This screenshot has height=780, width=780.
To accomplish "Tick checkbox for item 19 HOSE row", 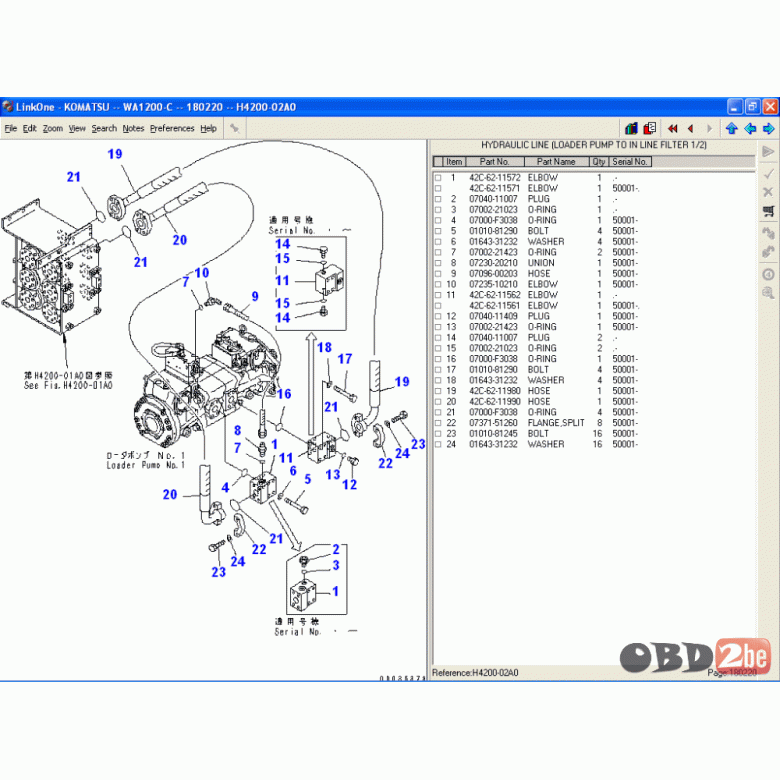I will (438, 391).
